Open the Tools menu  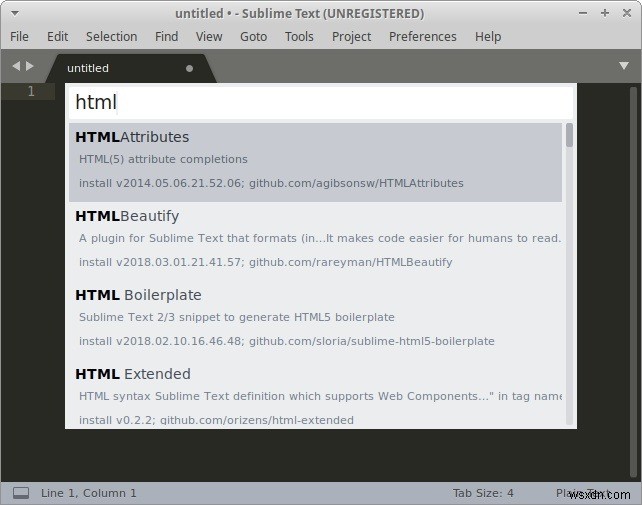(299, 37)
